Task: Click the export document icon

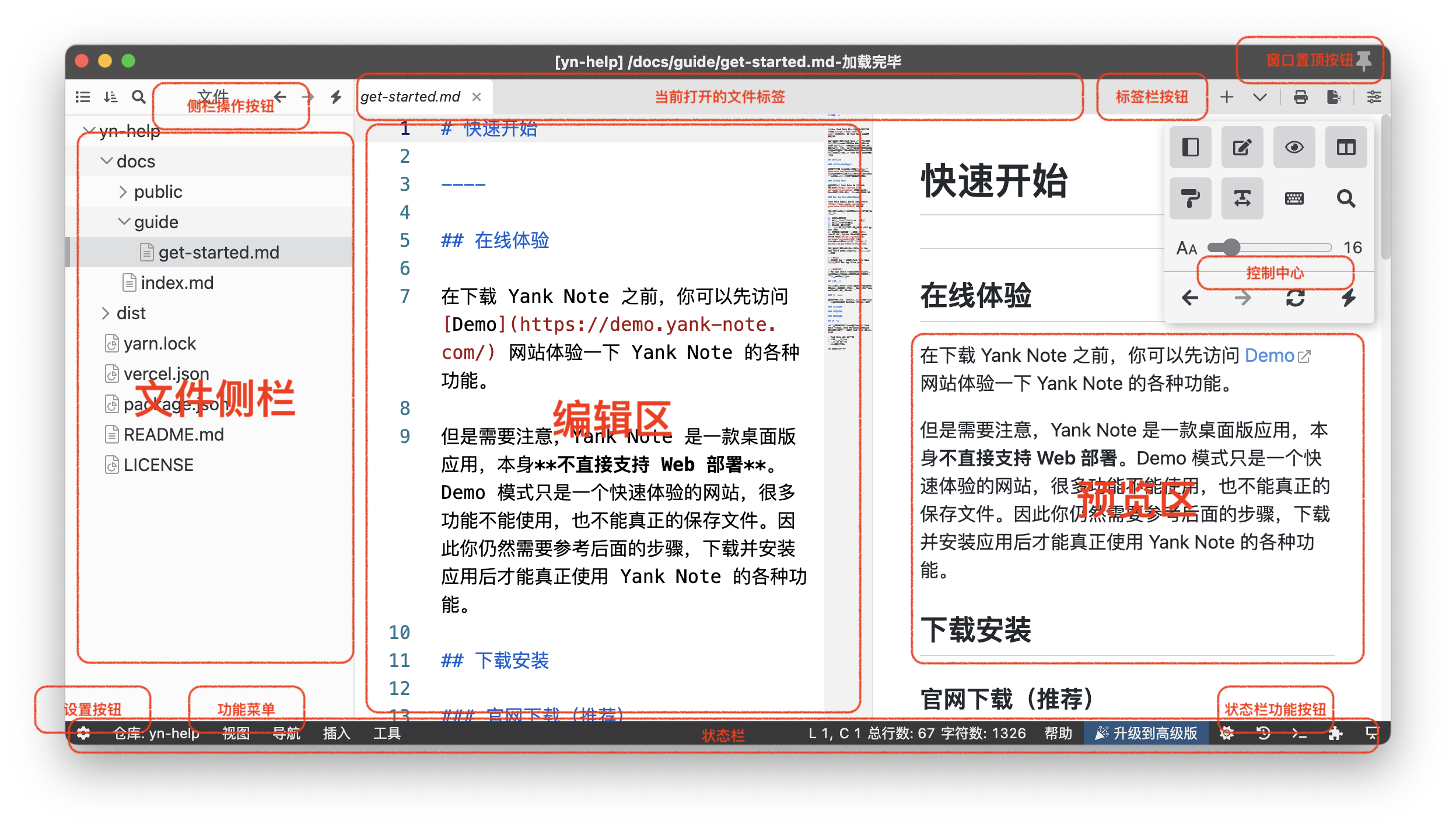Action: pos(1333,97)
